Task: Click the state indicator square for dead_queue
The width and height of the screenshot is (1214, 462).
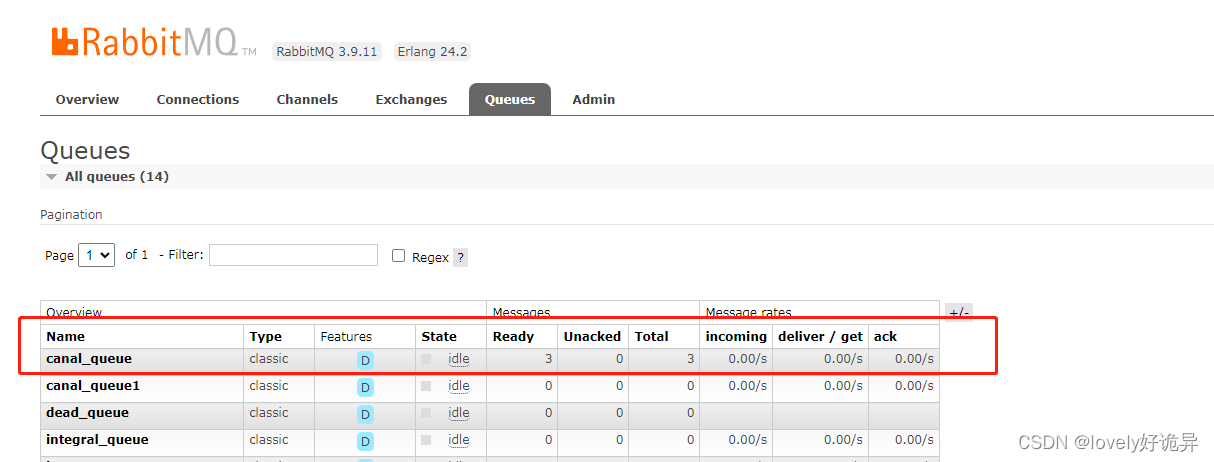Action: 427,412
